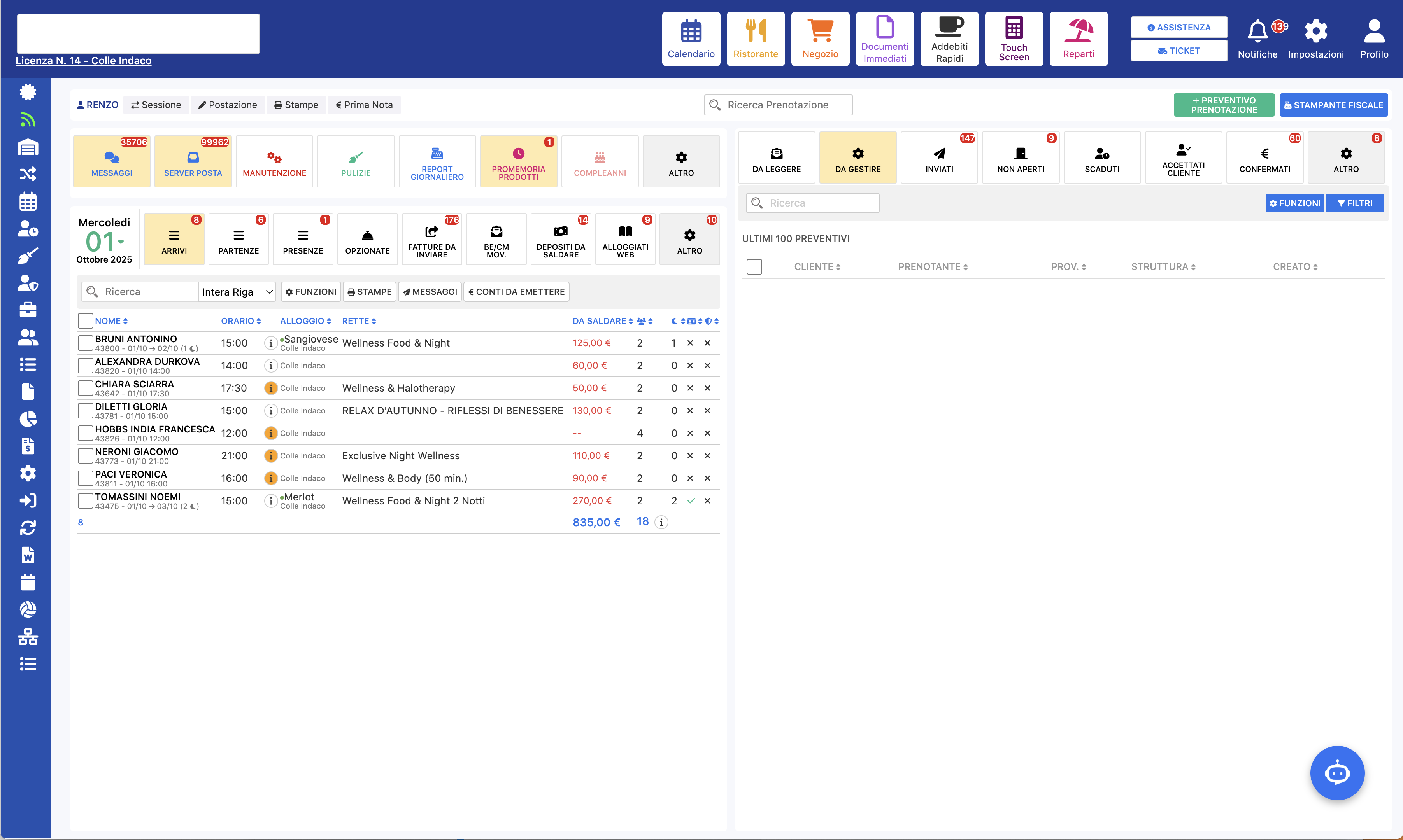
Task: Tick the checkbox for ALEXANDRA DURKOVA
Action: 85,365
